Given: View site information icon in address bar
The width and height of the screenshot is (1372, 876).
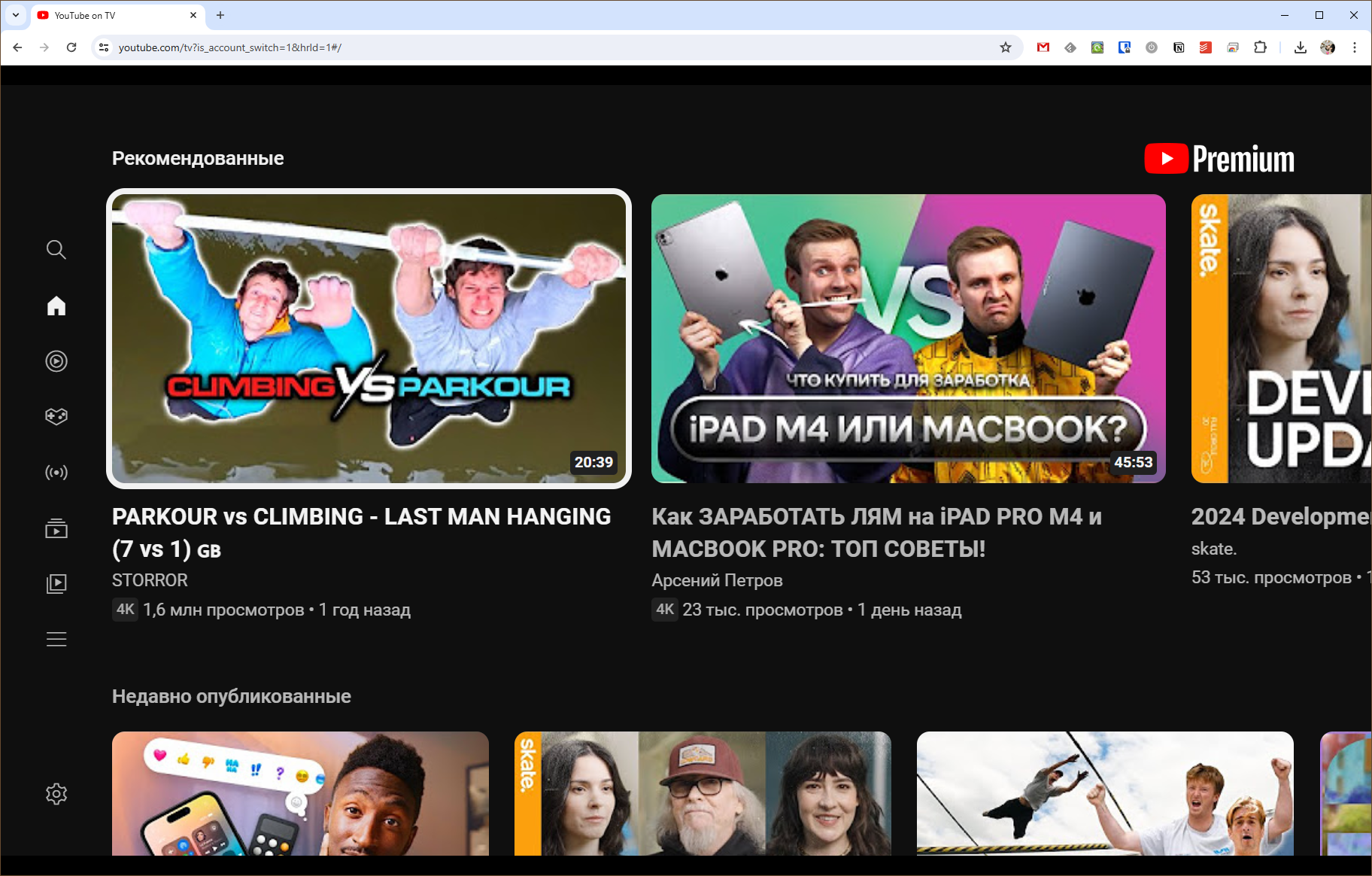Looking at the screenshot, I should pyautogui.click(x=104, y=47).
